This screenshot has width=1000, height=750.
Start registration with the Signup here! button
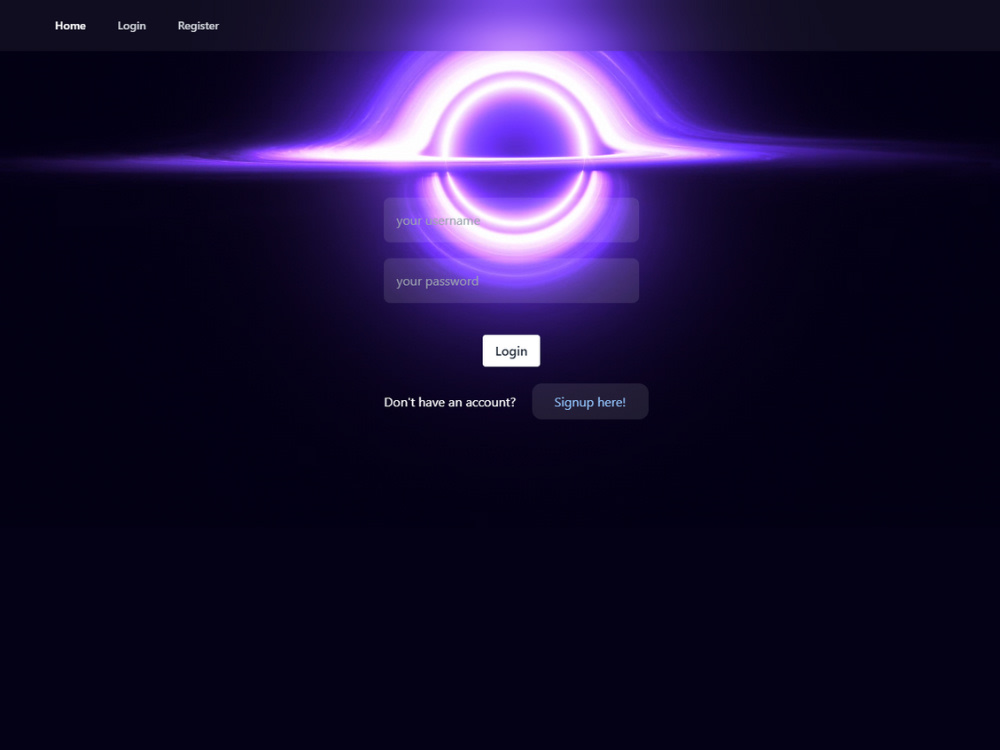point(590,401)
